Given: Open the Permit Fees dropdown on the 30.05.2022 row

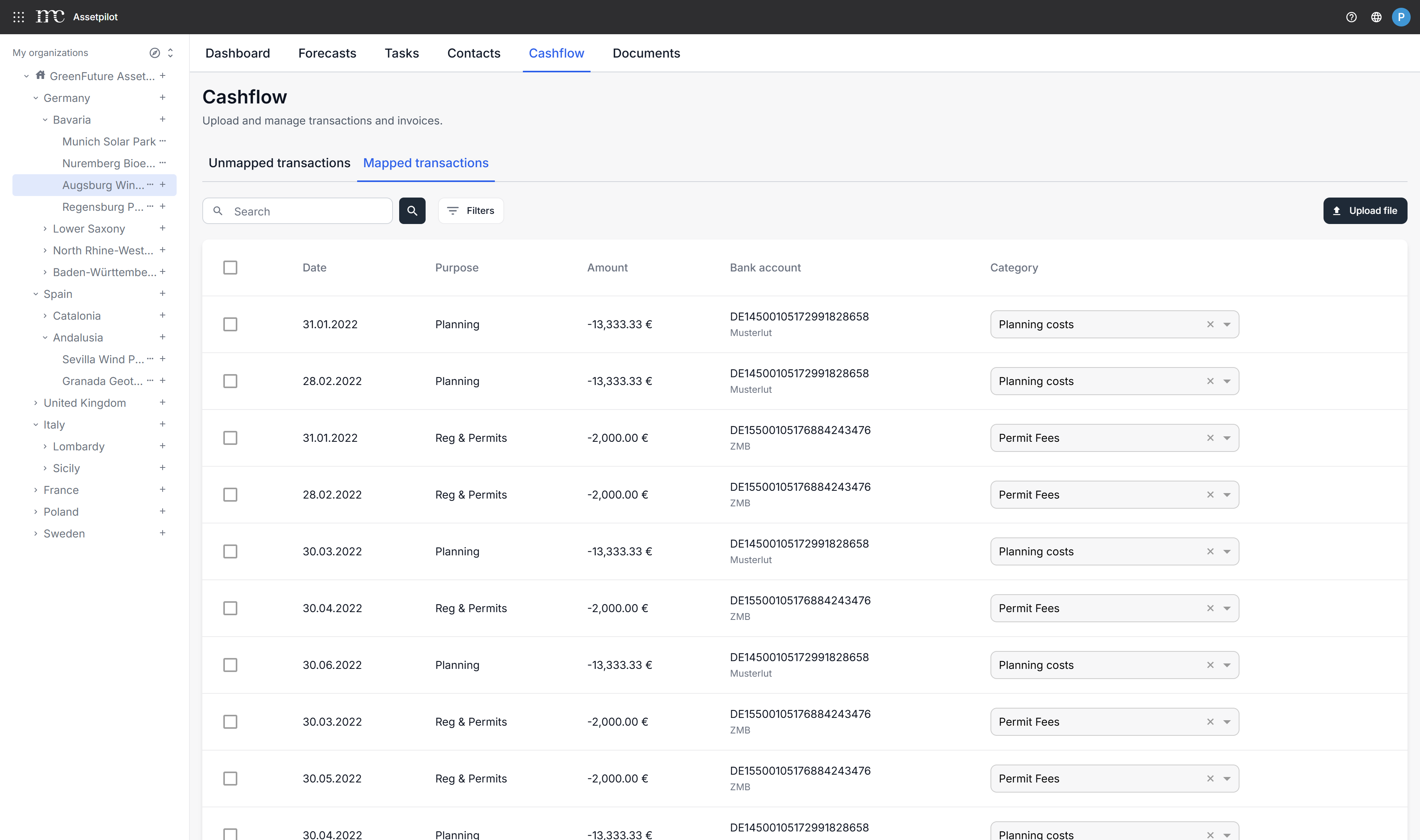Looking at the screenshot, I should point(1226,778).
